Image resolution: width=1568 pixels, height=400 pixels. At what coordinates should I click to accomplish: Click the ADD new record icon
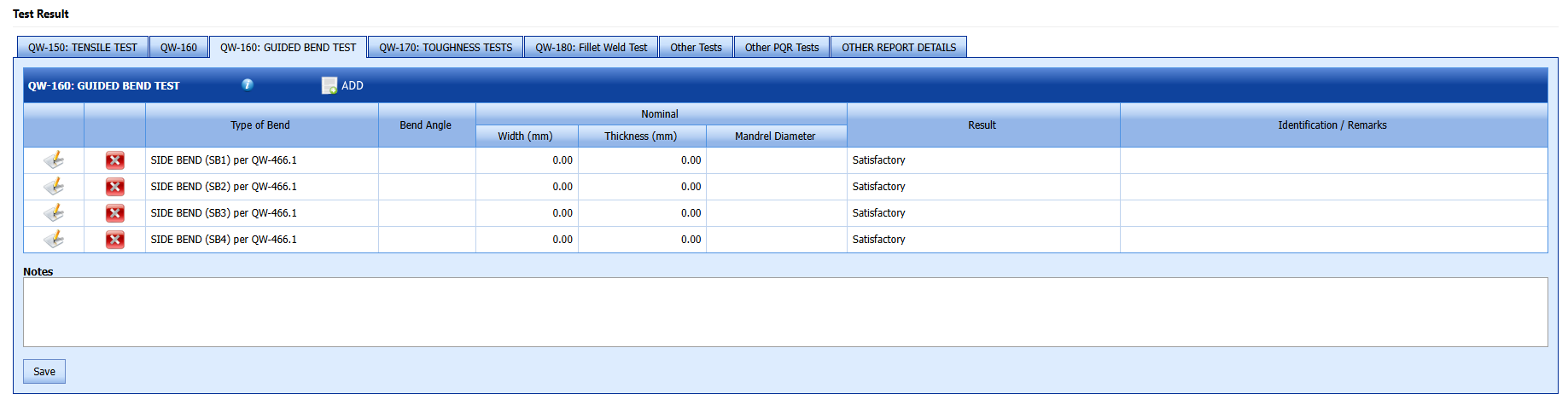[329, 85]
